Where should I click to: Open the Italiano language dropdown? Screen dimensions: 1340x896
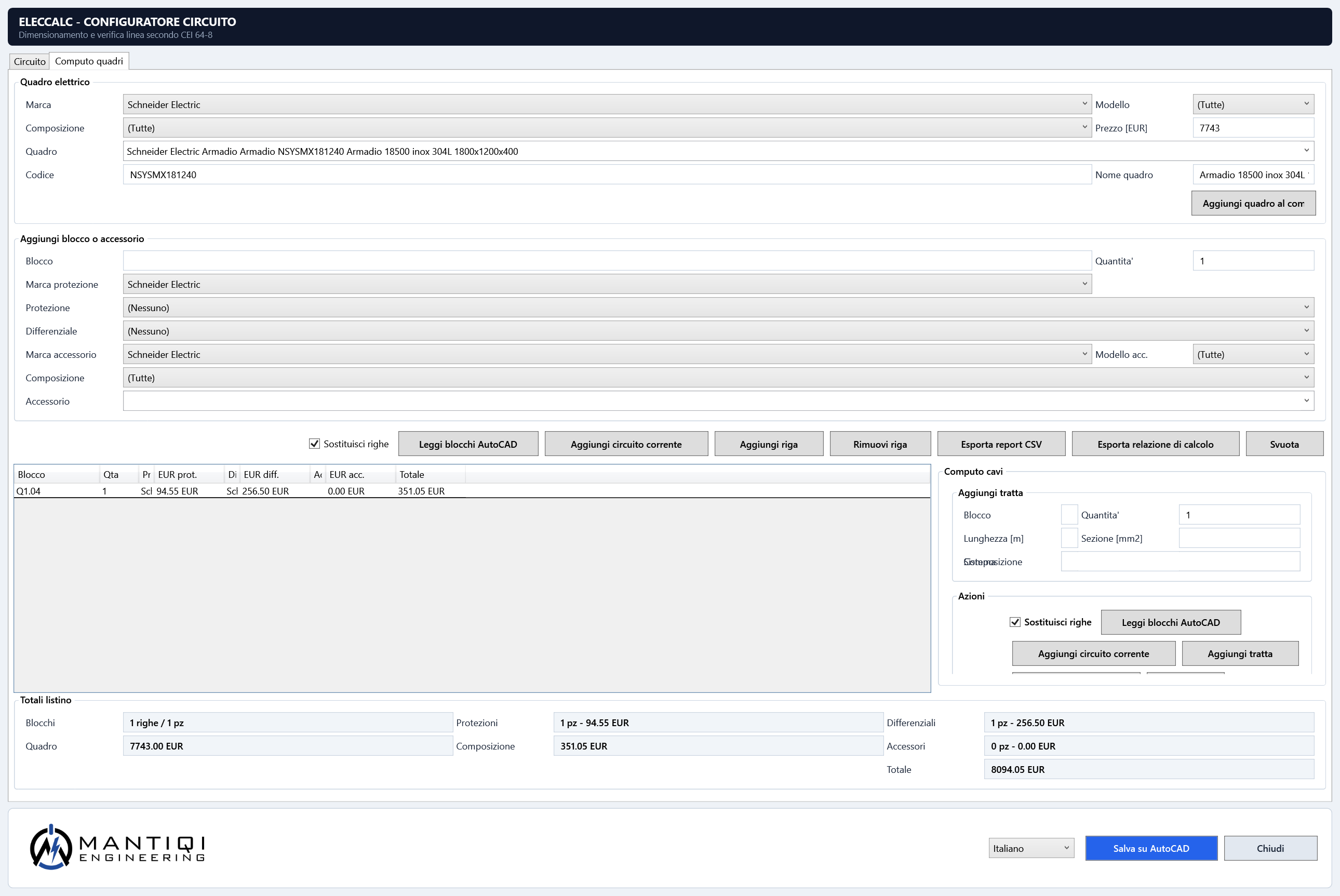click(x=1031, y=849)
